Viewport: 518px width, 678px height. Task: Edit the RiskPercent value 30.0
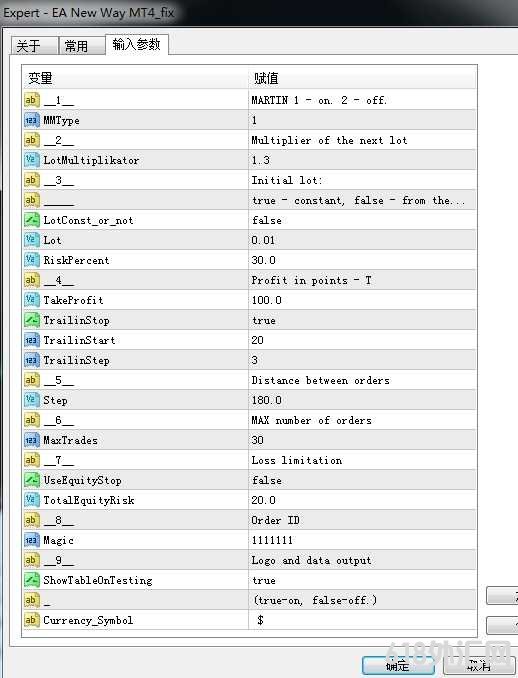(362, 260)
